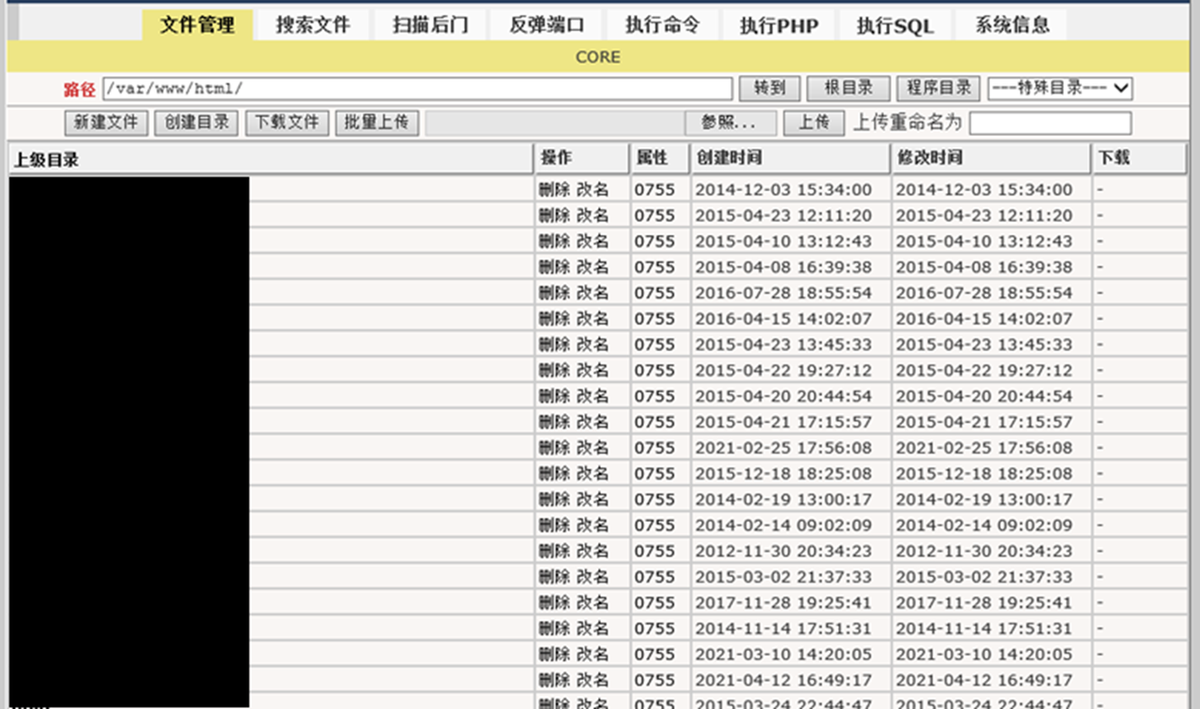Click 改名 in the 2015-04-10 13:12:43 row
This screenshot has height=709, width=1200.
pyautogui.click(x=592, y=241)
